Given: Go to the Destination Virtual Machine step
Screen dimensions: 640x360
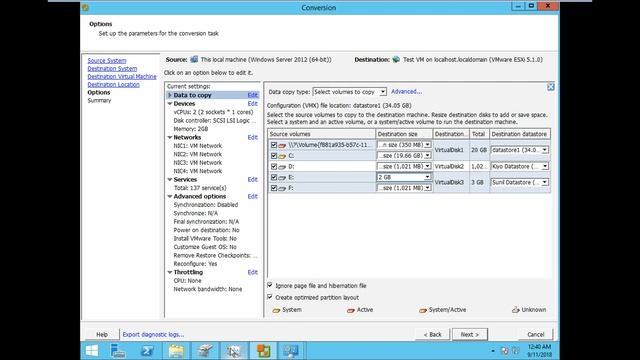Looking at the screenshot, I should pyautogui.click(x=122, y=76).
